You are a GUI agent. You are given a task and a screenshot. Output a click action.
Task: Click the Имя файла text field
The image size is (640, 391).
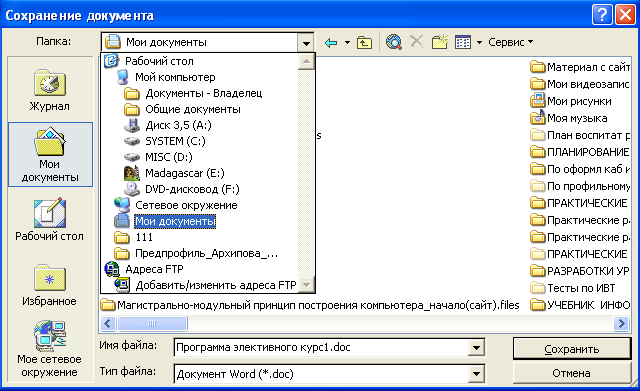322,348
